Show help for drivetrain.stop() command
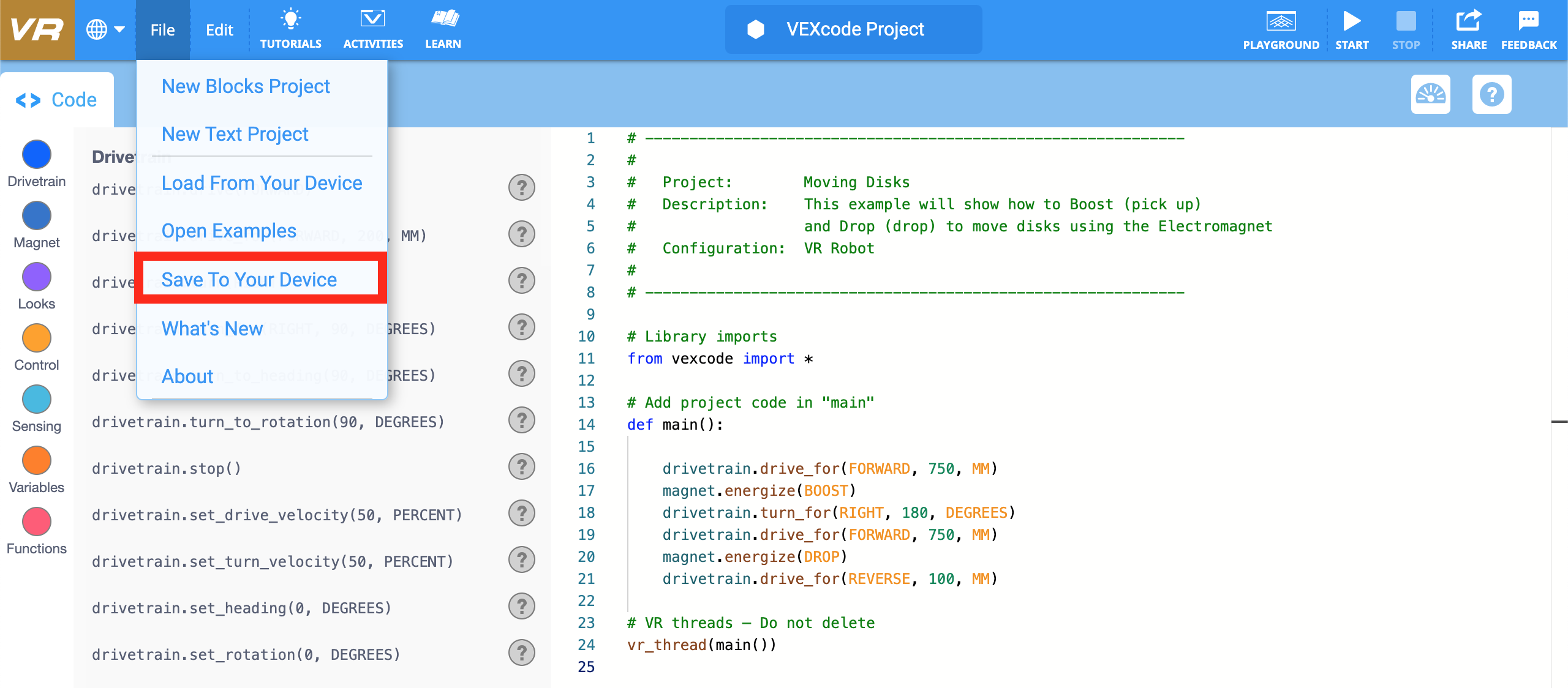The width and height of the screenshot is (1568, 688). point(521,466)
